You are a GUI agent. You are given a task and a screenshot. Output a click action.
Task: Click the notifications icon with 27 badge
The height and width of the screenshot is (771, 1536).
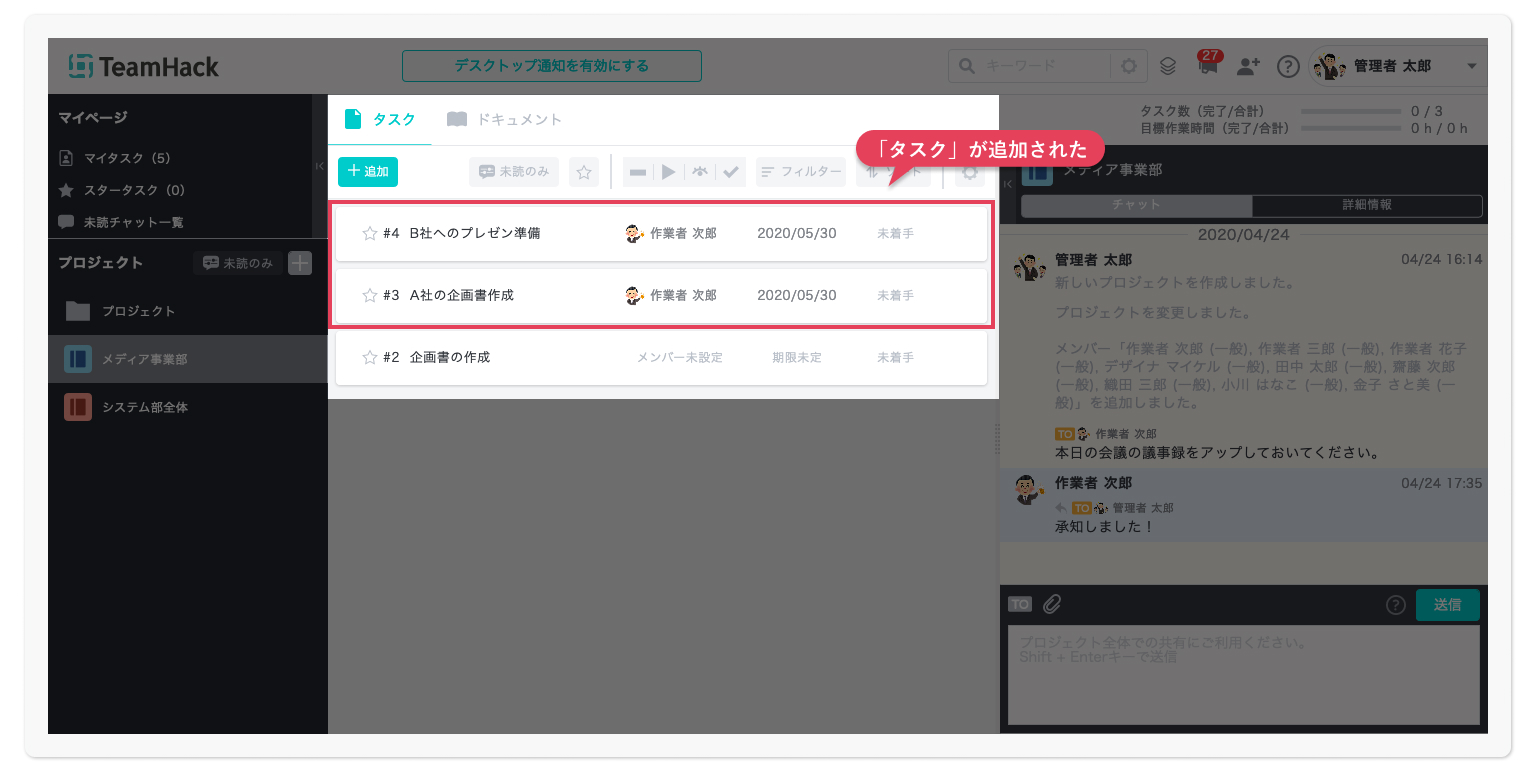tap(1209, 67)
